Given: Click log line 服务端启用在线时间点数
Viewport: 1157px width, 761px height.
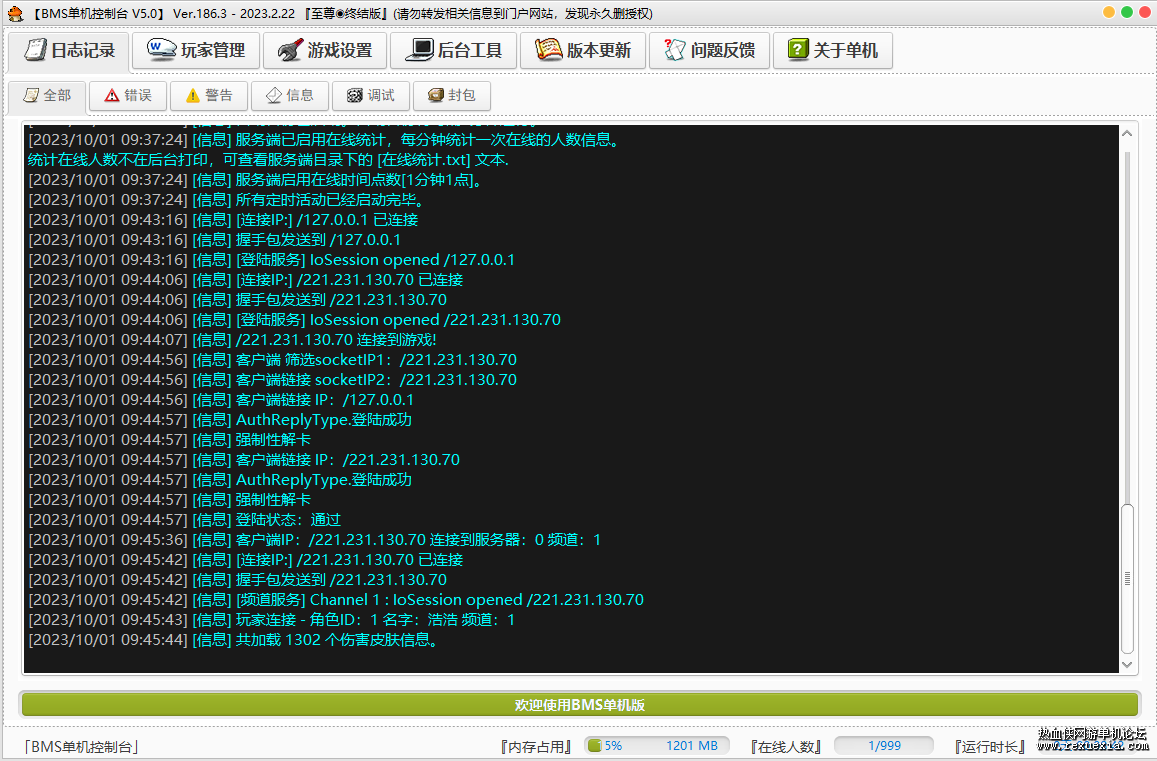Looking at the screenshot, I should (257, 179).
